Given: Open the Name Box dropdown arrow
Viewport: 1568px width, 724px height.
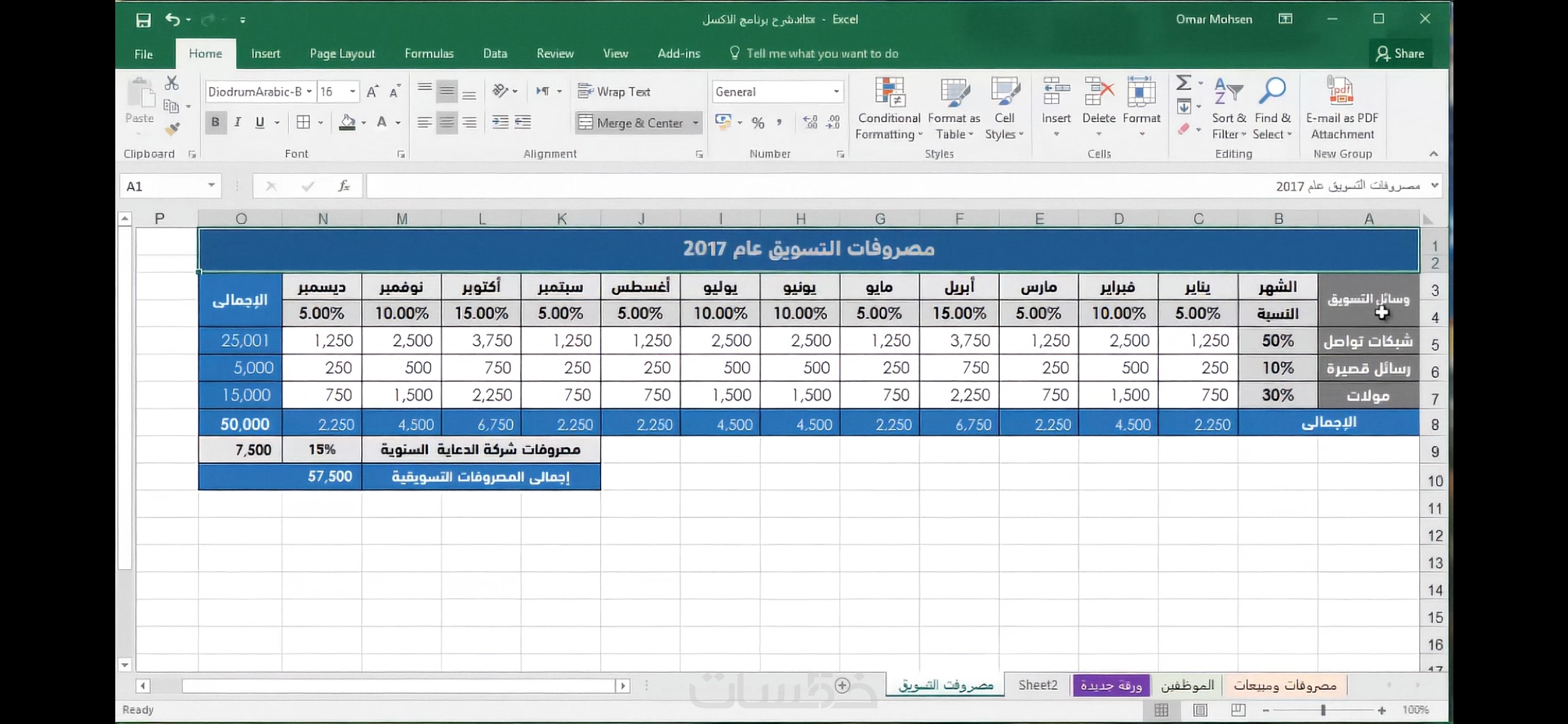Looking at the screenshot, I should pos(211,186).
